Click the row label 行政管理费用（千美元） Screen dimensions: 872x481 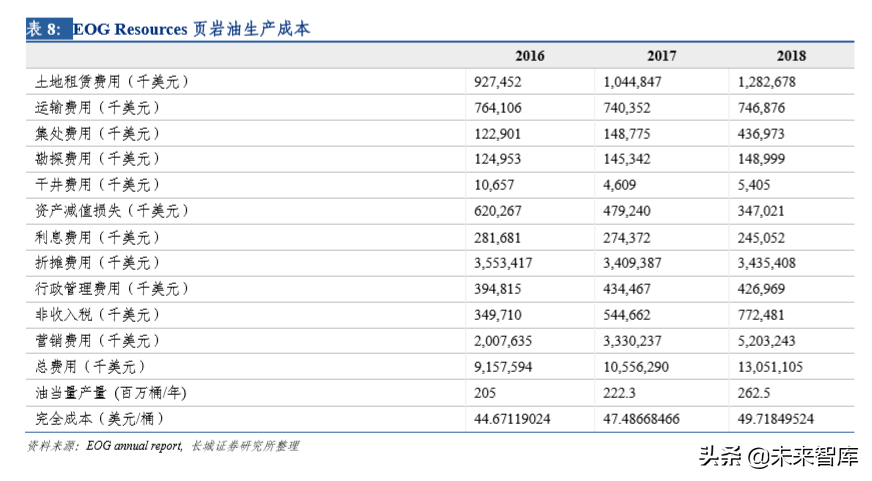point(112,289)
